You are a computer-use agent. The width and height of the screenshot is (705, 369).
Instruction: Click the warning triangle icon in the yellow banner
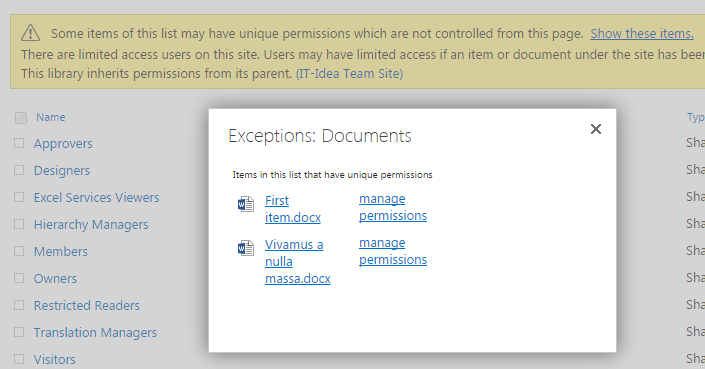(x=31, y=33)
